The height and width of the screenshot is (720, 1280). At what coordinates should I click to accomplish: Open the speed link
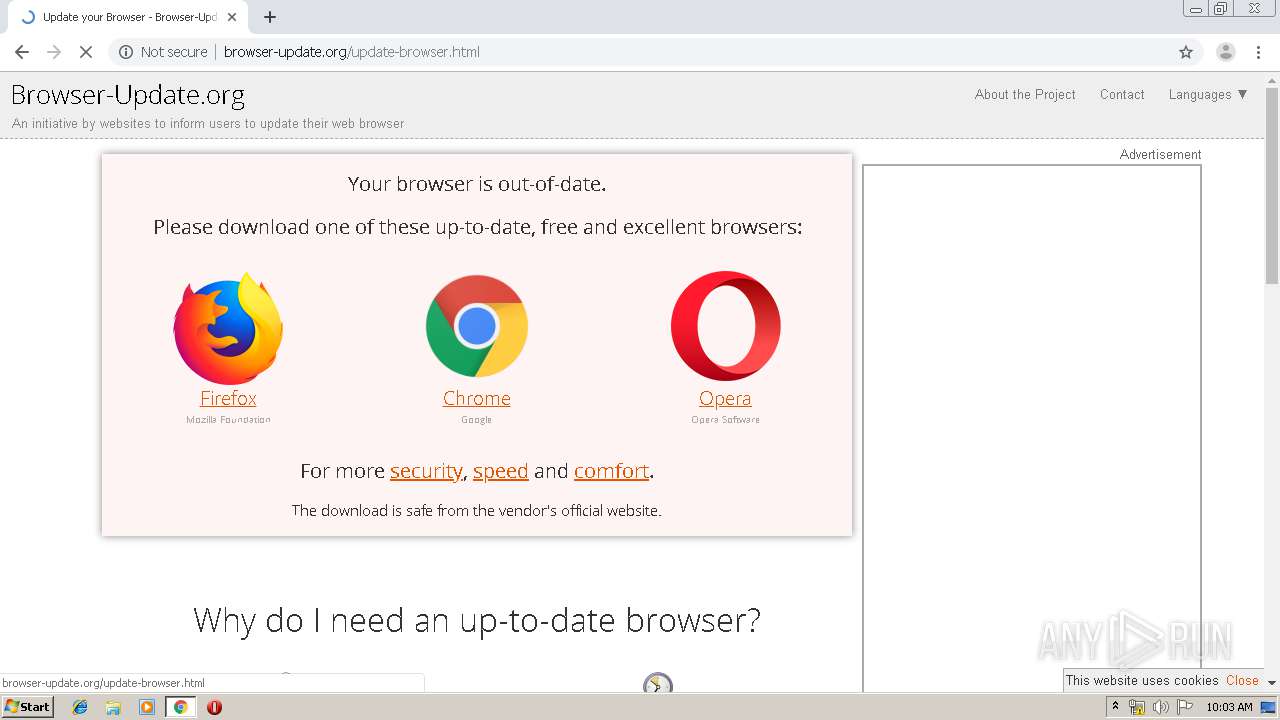click(x=500, y=471)
